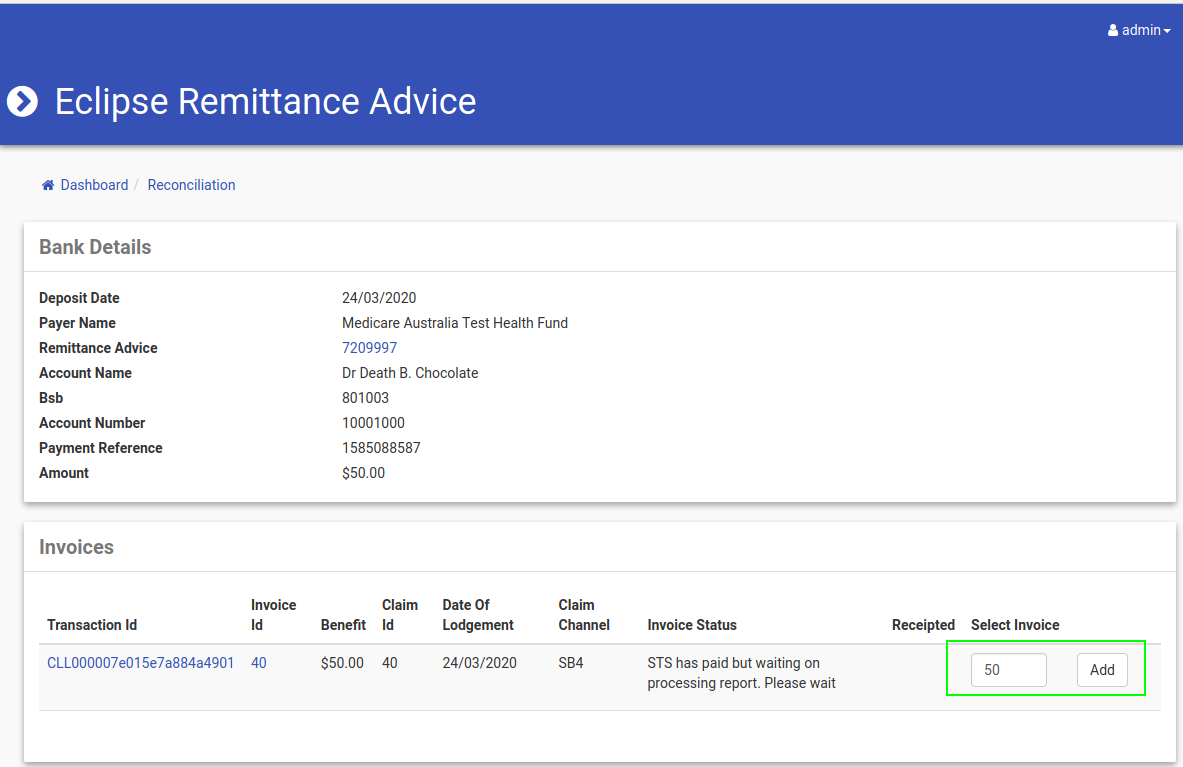Image resolution: width=1183 pixels, height=767 pixels.
Task: Click the Invoice Status column header
Action: [x=692, y=625]
